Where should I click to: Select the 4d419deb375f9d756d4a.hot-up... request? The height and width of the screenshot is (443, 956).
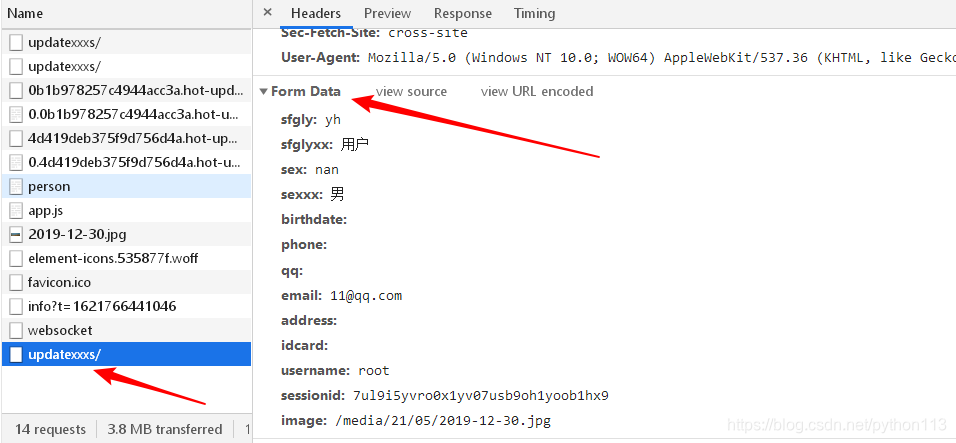(126, 138)
